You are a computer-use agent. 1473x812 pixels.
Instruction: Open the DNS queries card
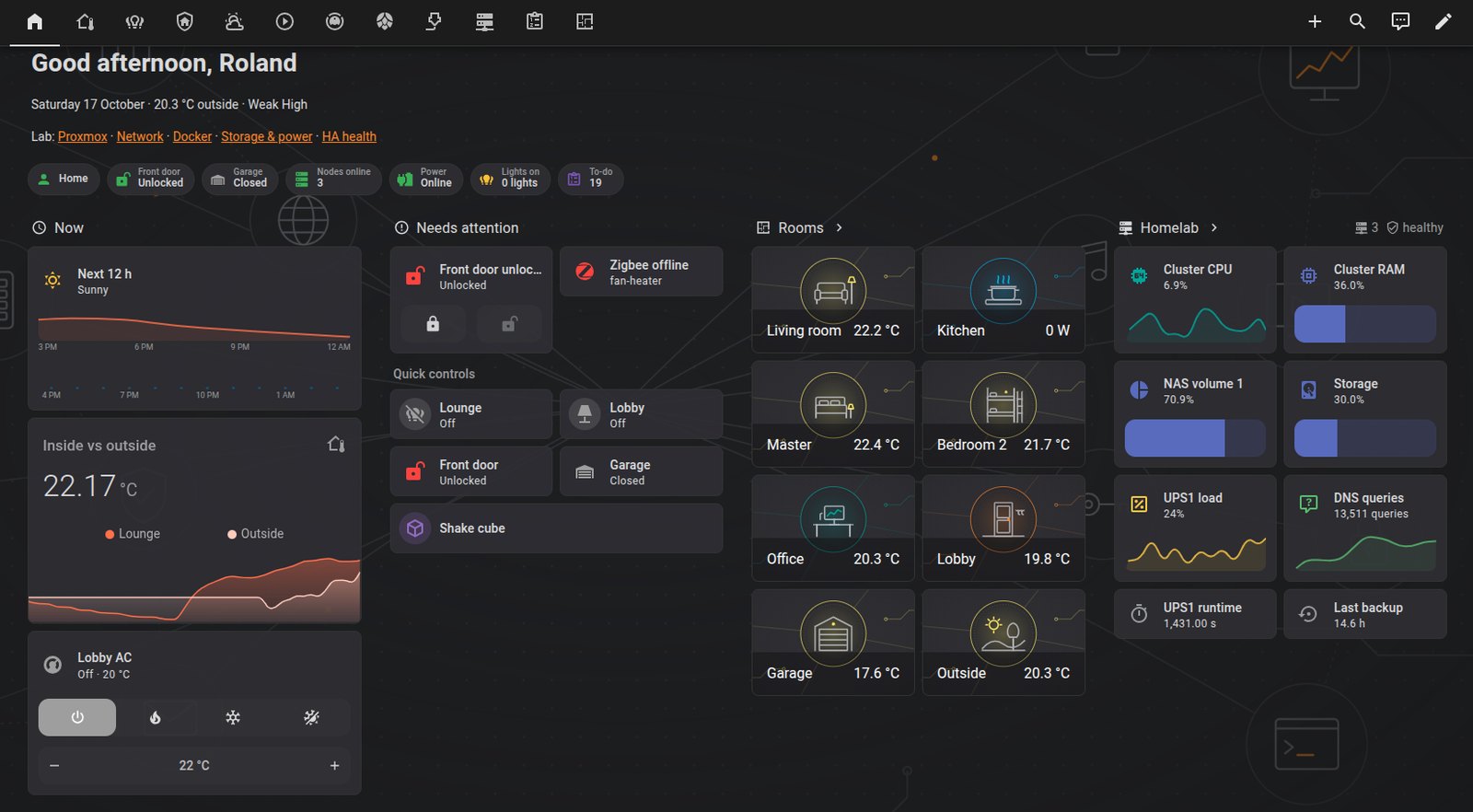coord(1365,528)
